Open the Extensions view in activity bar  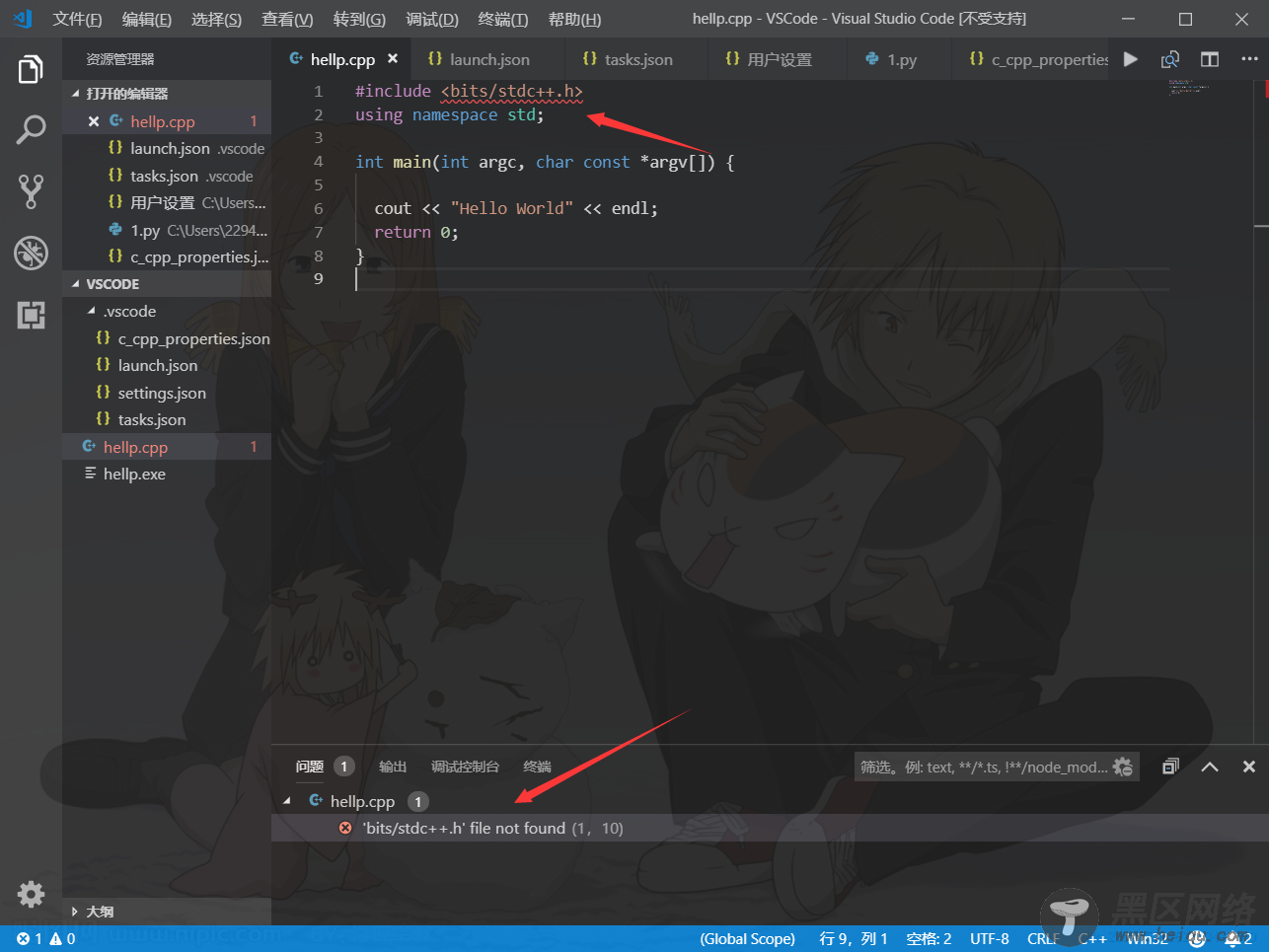click(x=31, y=315)
